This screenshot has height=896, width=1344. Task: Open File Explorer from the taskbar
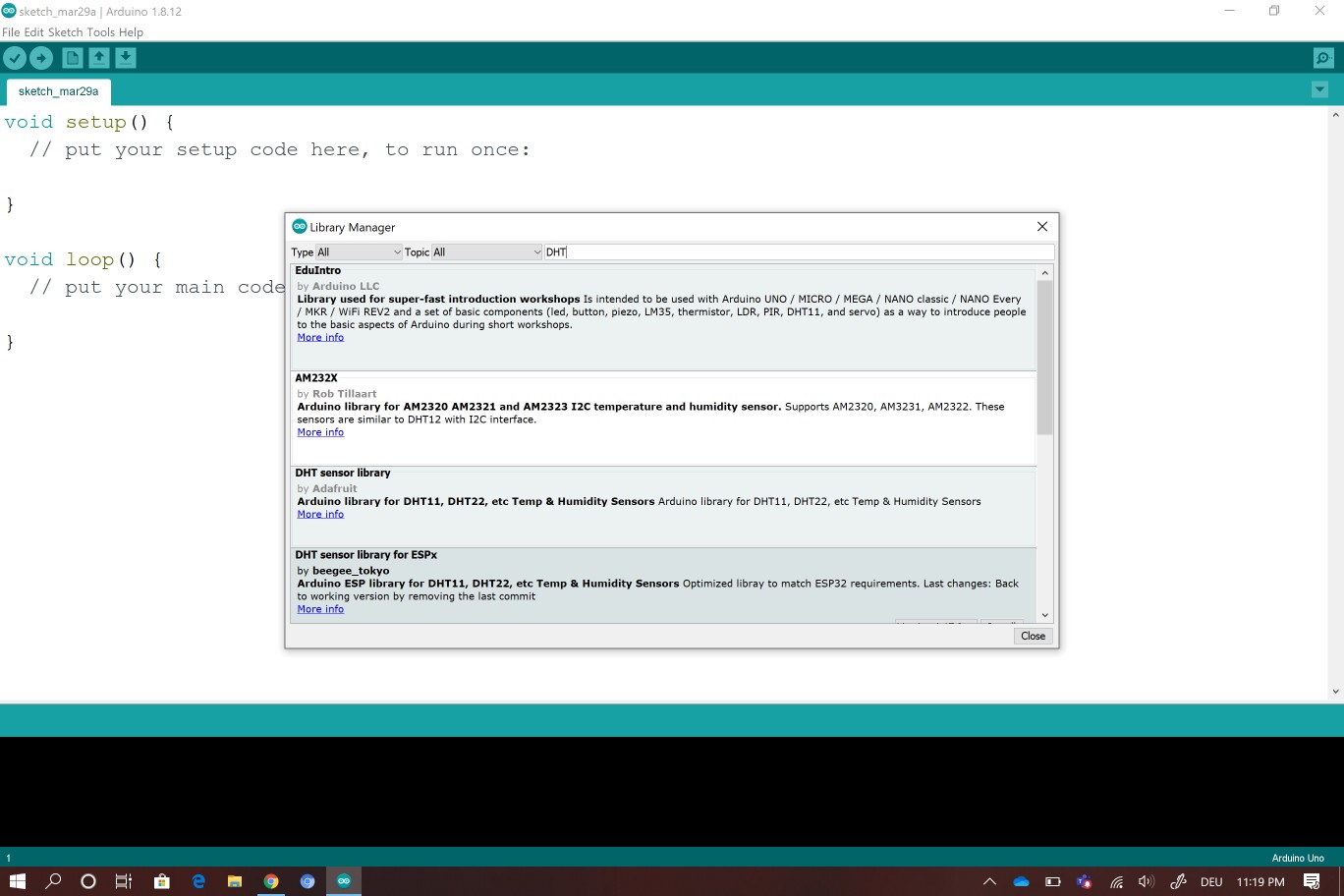(x=235, y=881)
